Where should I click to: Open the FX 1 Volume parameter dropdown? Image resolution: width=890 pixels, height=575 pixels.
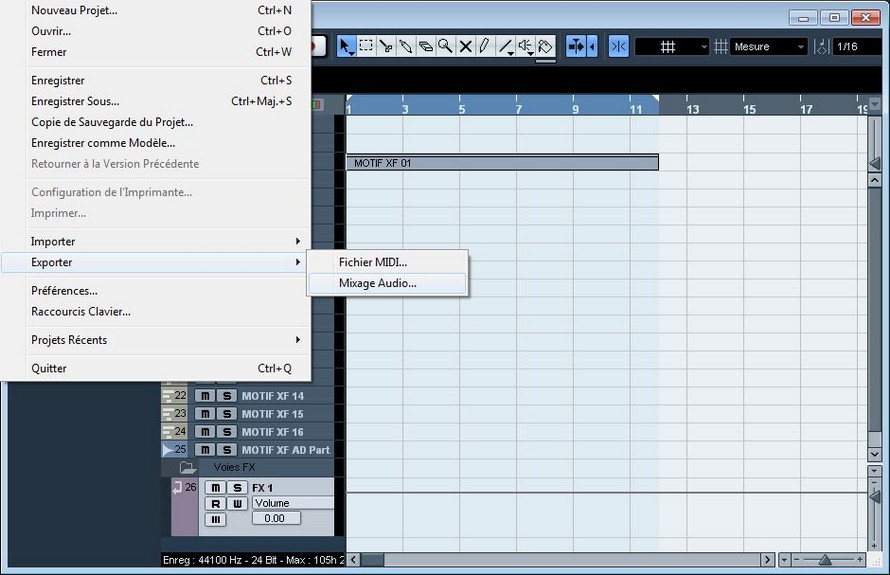(x=292, y=503)
